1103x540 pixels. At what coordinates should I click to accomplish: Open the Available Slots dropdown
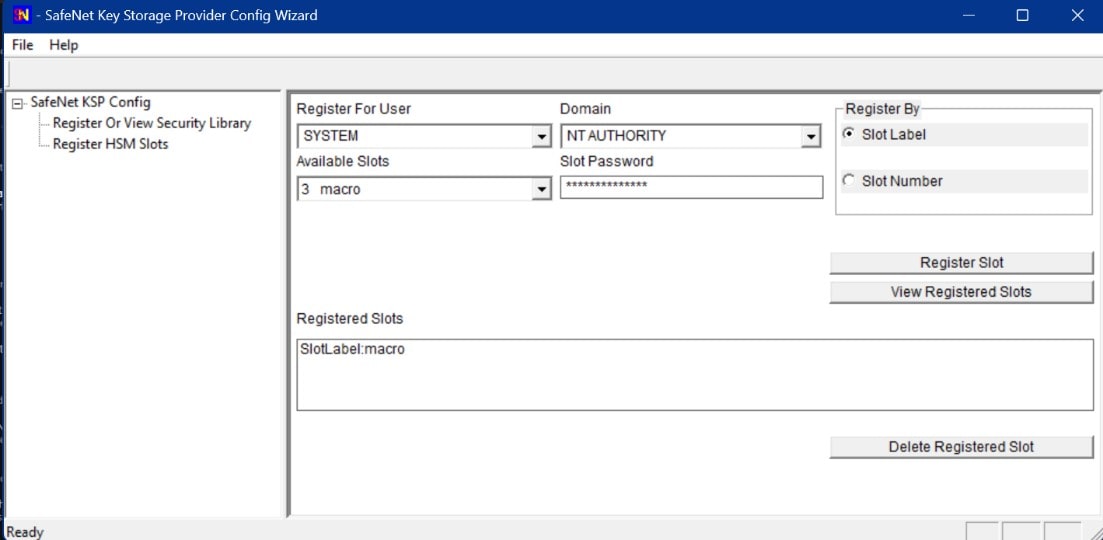[541, 189]
